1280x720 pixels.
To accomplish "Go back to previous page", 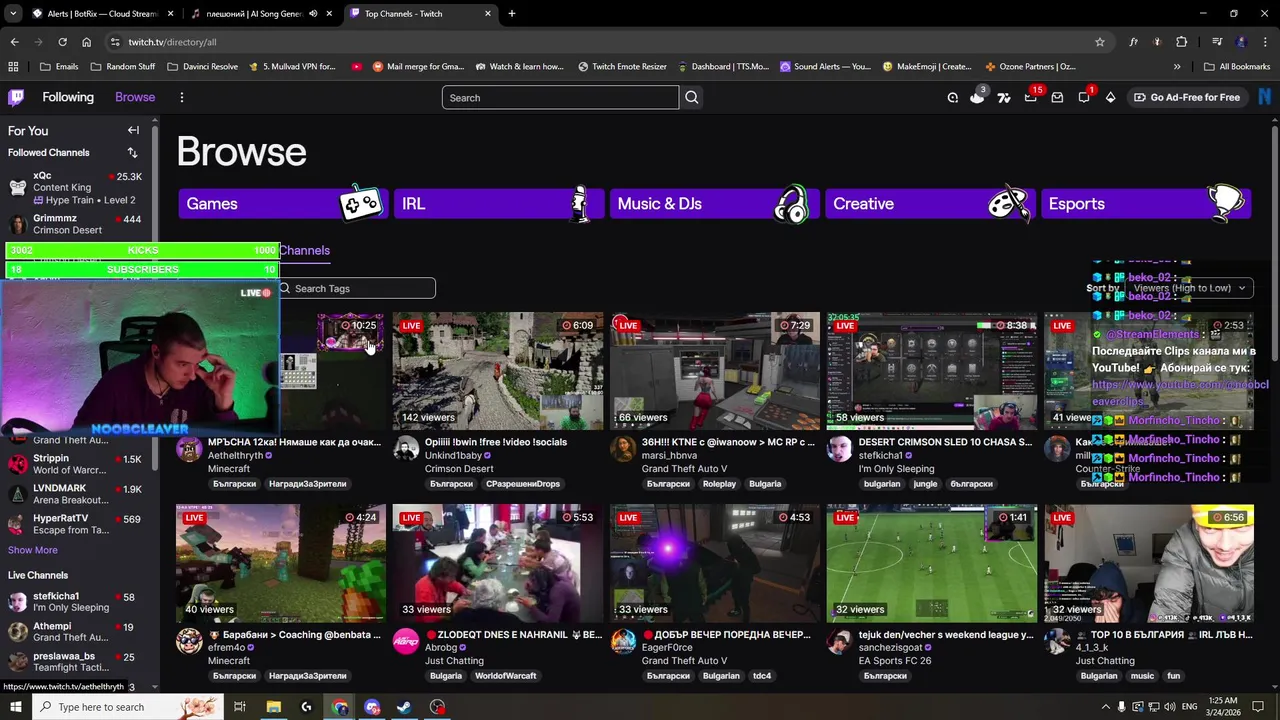I will tap(14, 42).
